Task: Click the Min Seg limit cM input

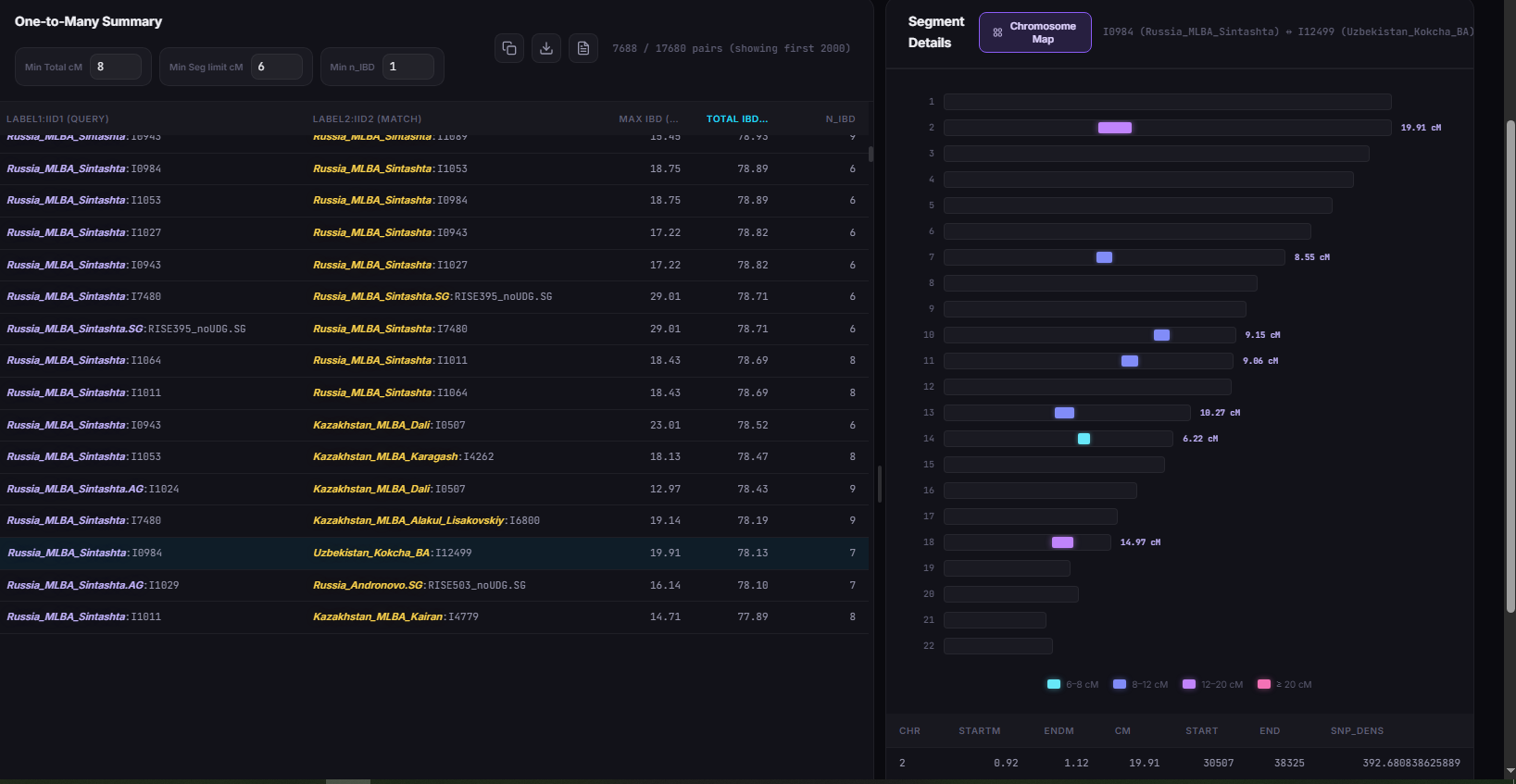Action: point(277,67)
